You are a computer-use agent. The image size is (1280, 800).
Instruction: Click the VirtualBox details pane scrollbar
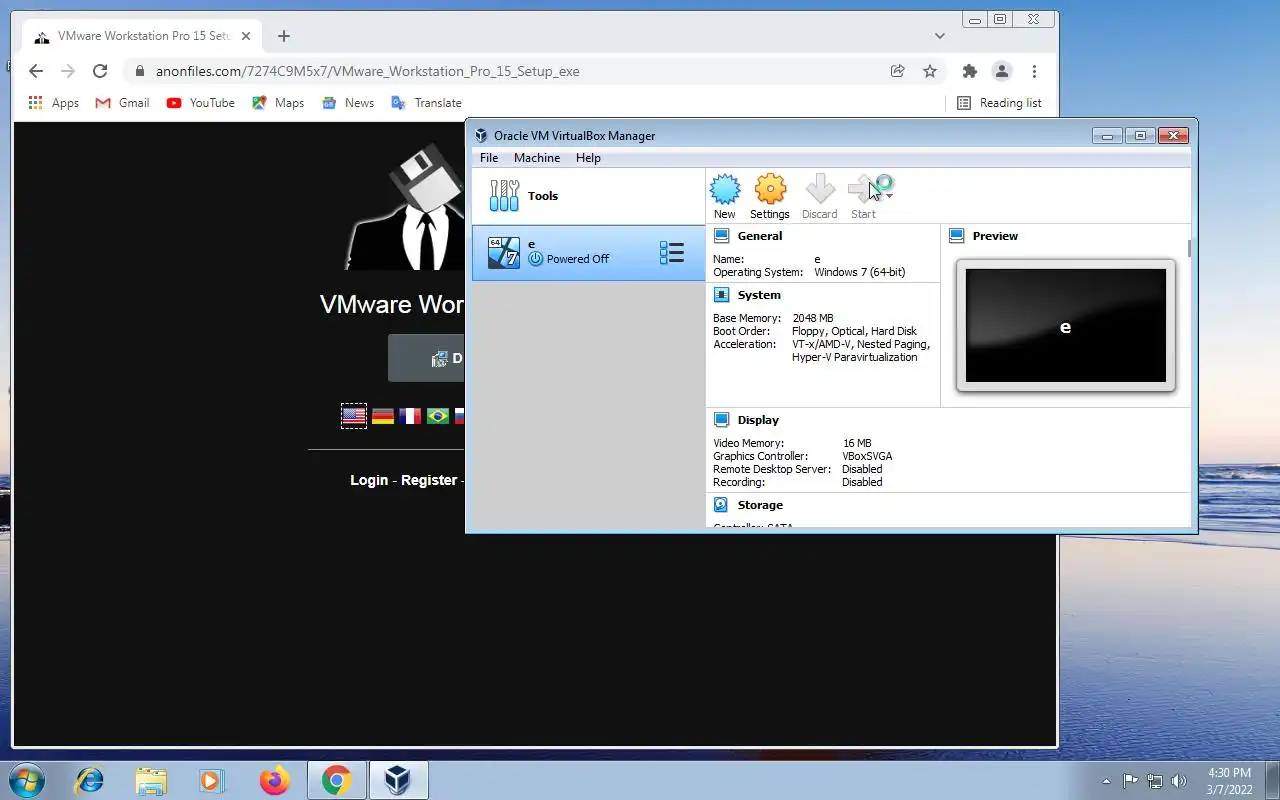(1189, 248)
